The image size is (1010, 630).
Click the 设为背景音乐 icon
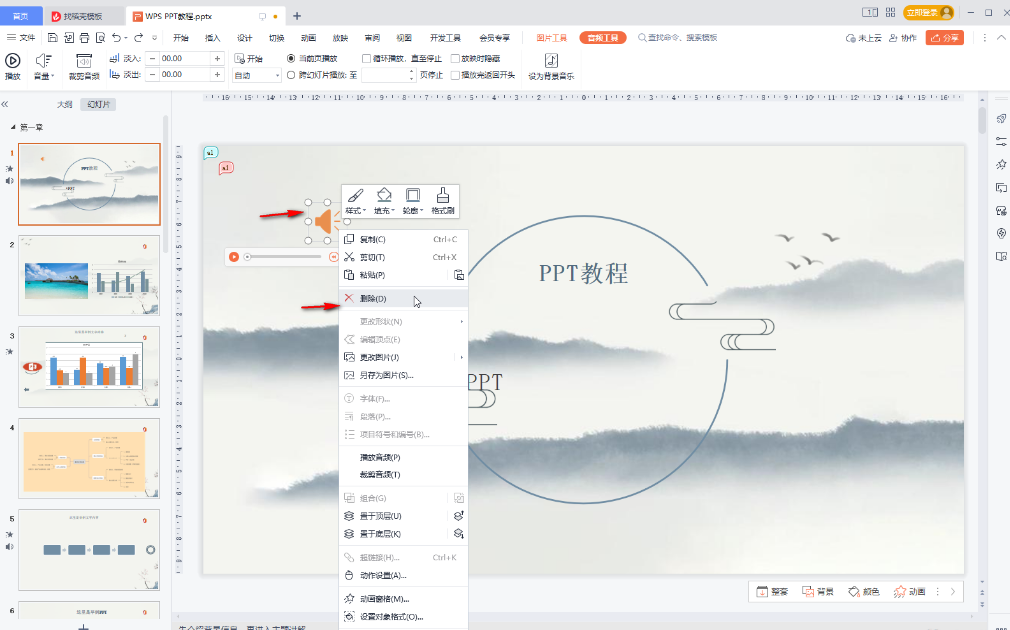pos(549,62)
